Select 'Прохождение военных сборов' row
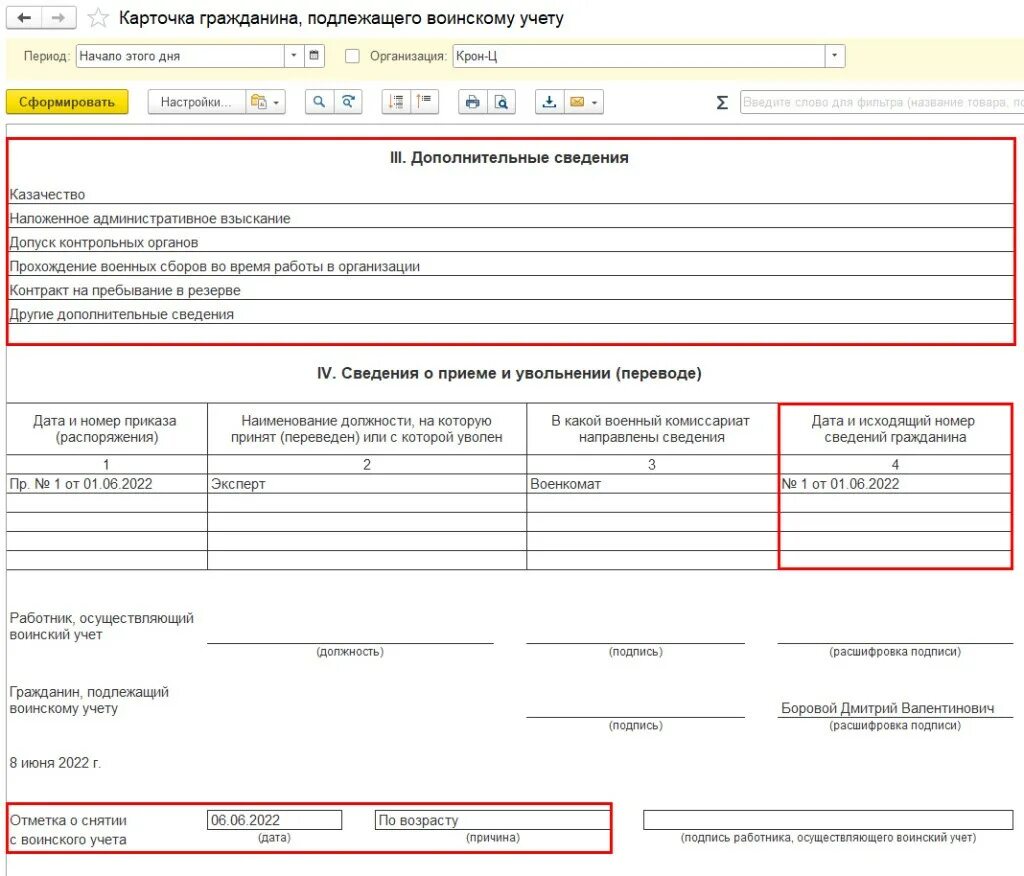The width and height of the screenshot is (1024, 876). click(511, 266)
